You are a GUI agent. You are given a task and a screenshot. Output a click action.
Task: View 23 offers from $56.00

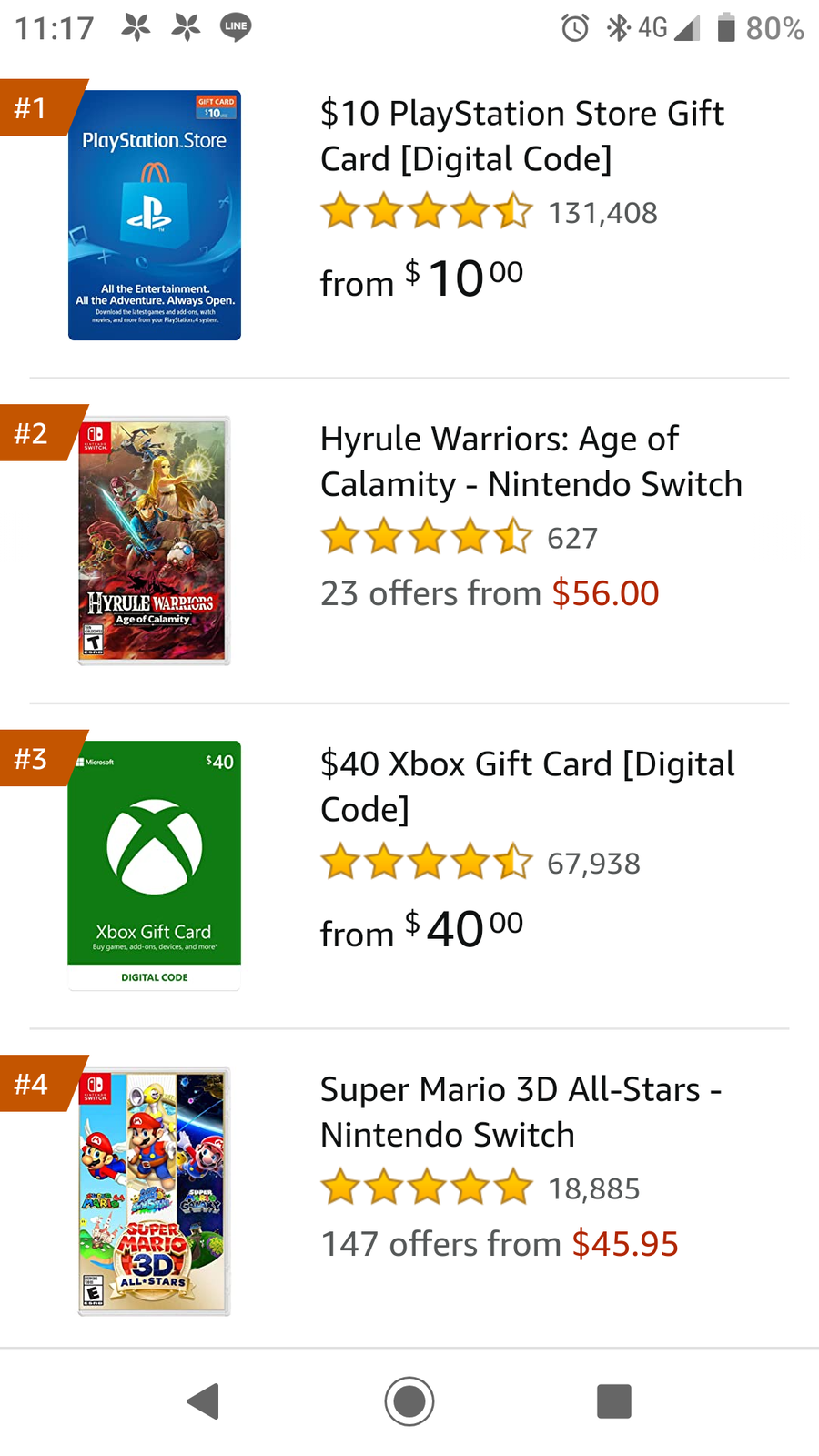pos(490,593)
